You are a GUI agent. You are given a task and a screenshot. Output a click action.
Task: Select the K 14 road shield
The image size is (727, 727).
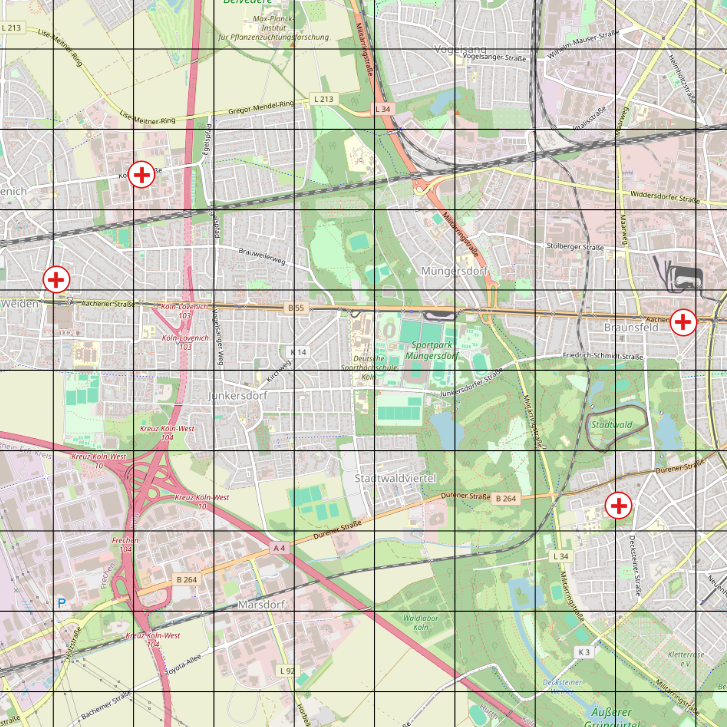[x=298, y=352]
